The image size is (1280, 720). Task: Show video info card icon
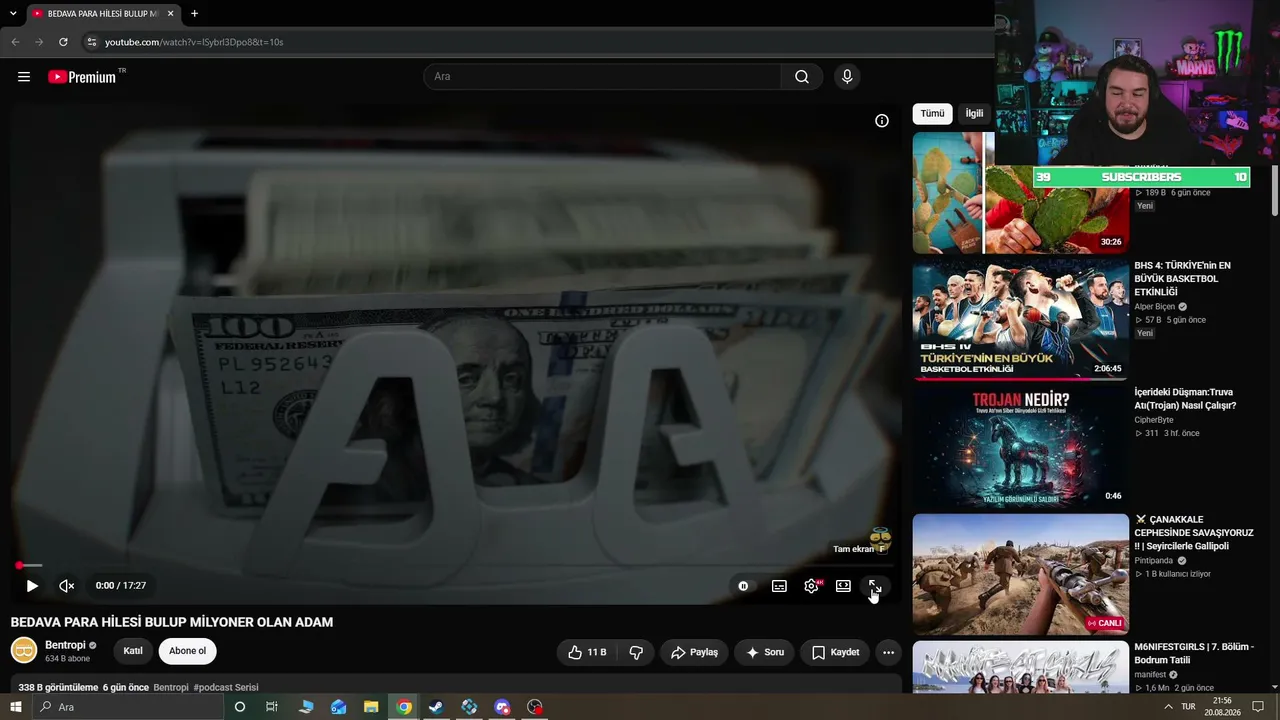coord(882,121)
